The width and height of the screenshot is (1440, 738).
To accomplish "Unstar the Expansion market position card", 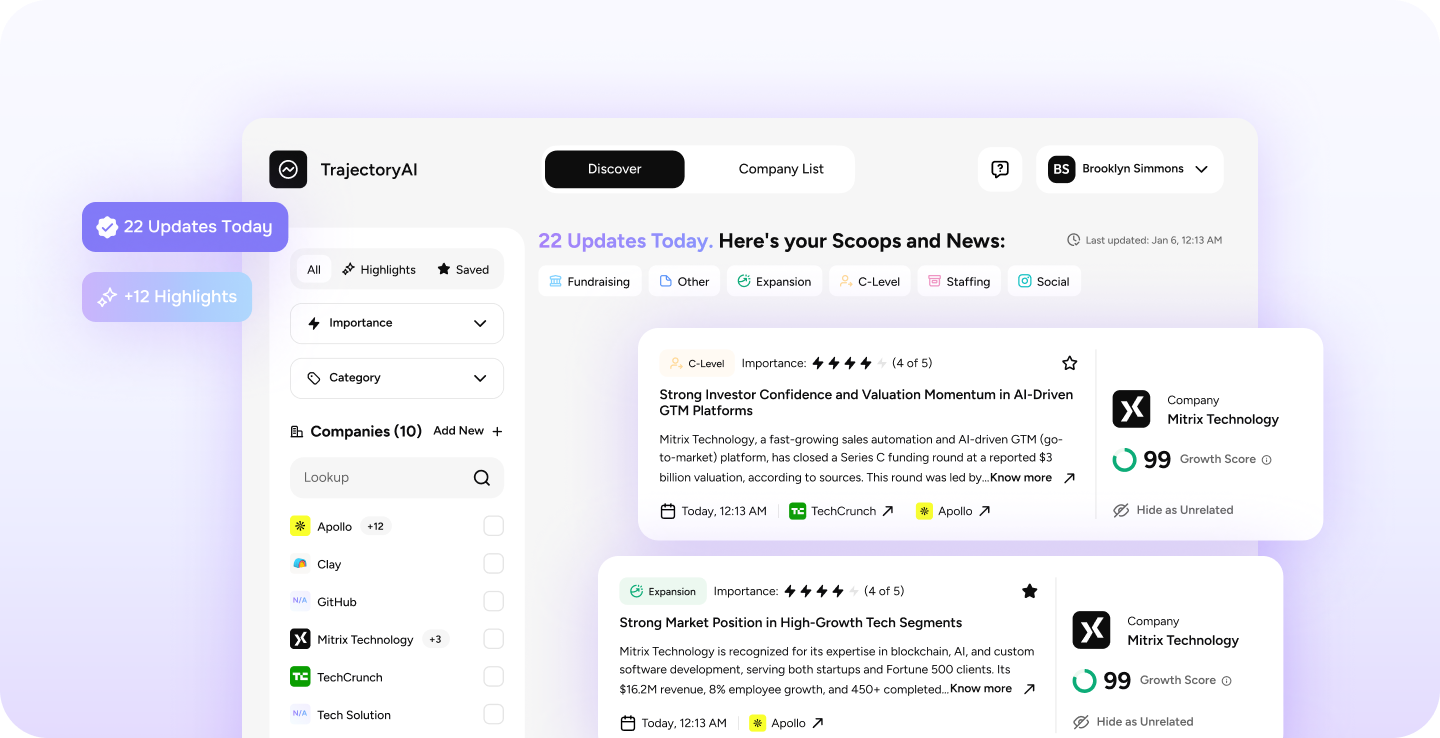I will [x=1029, y=591].
